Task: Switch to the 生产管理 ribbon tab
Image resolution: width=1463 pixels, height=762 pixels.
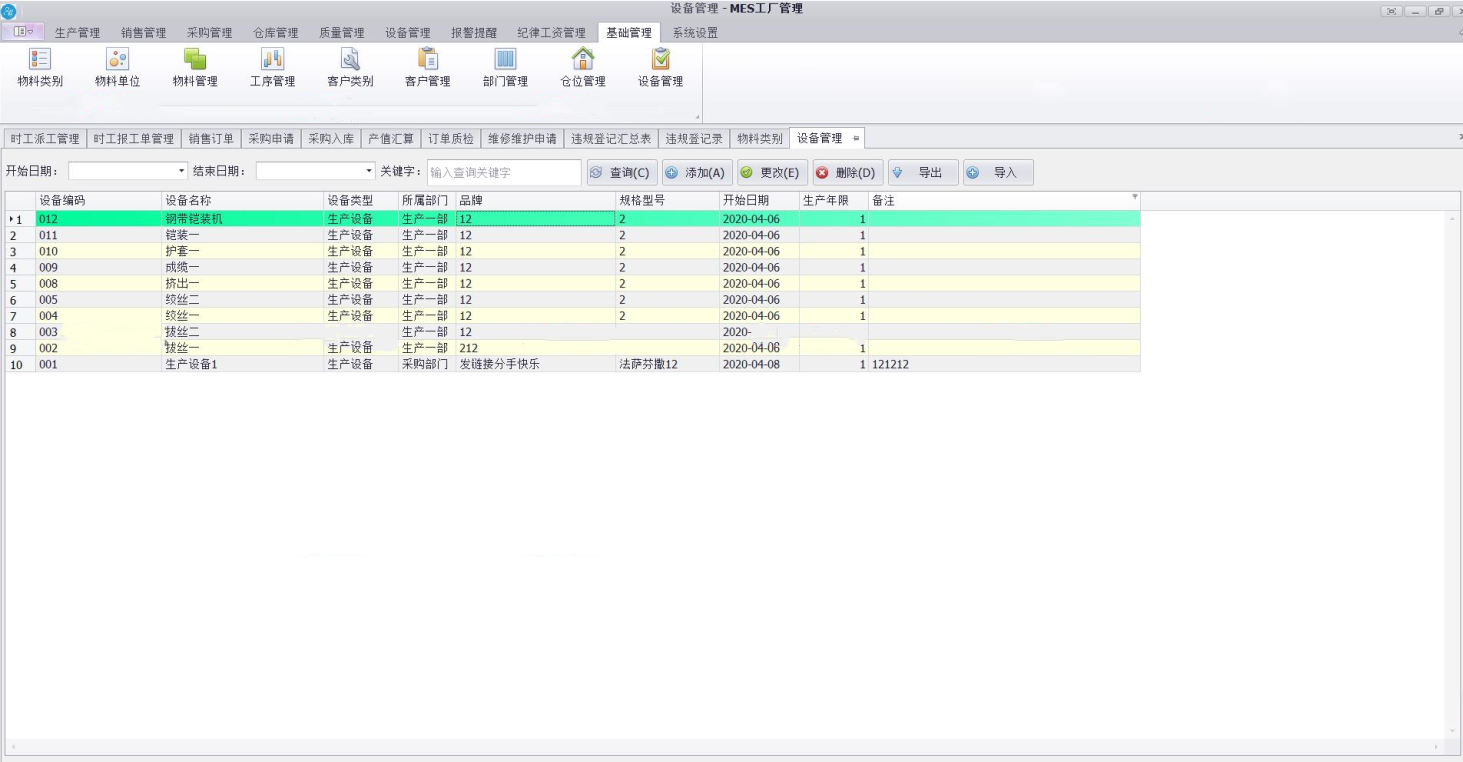Action: [77, 33]
